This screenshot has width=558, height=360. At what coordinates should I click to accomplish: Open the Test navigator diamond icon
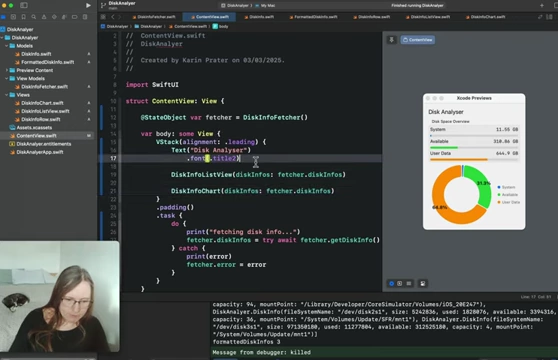[x=54, y=17]
